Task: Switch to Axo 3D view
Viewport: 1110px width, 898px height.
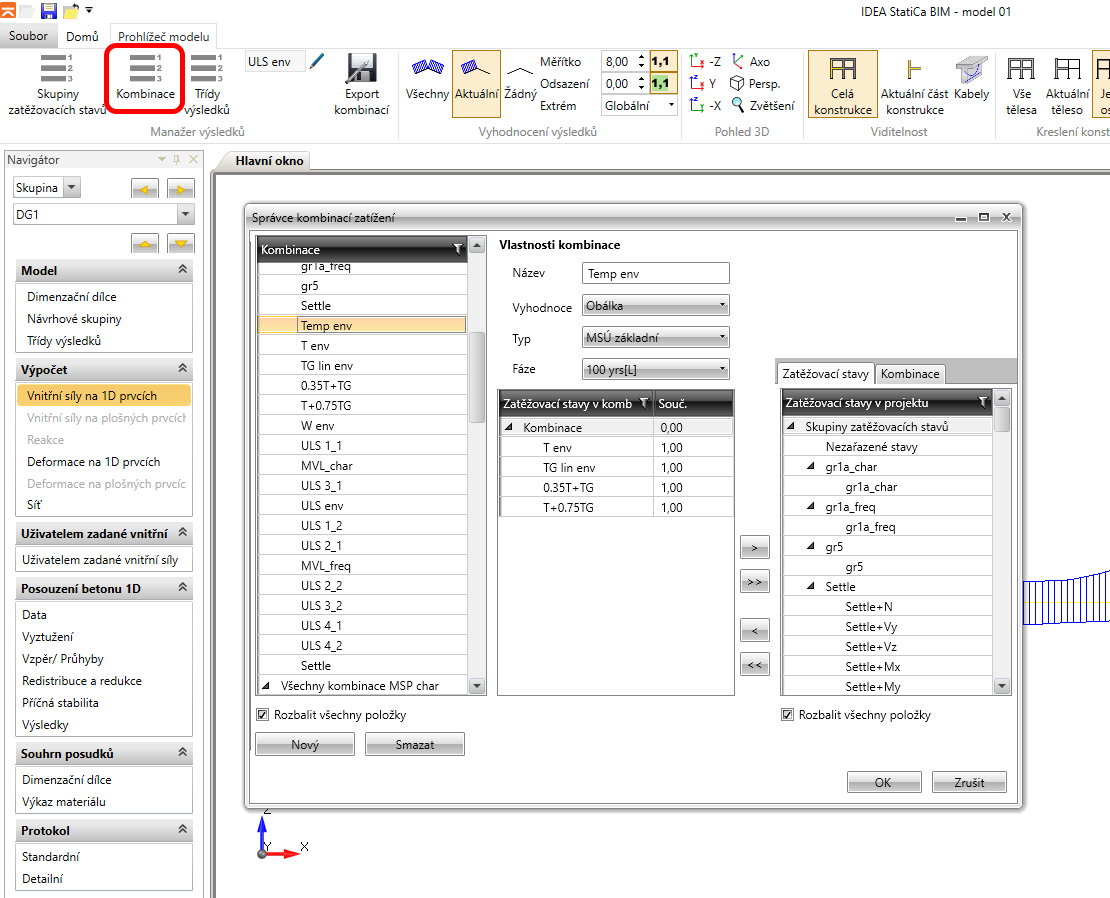Action: [x=751, y=61]
